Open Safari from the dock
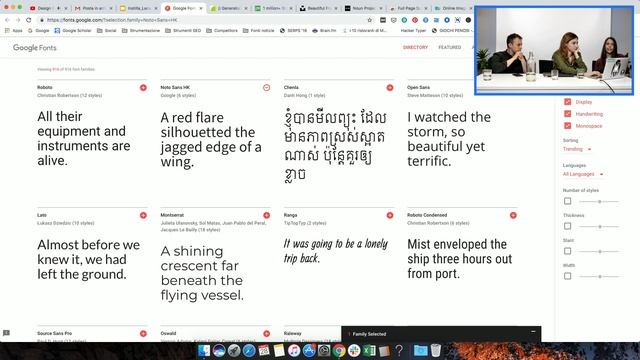 tap(249, 350)
